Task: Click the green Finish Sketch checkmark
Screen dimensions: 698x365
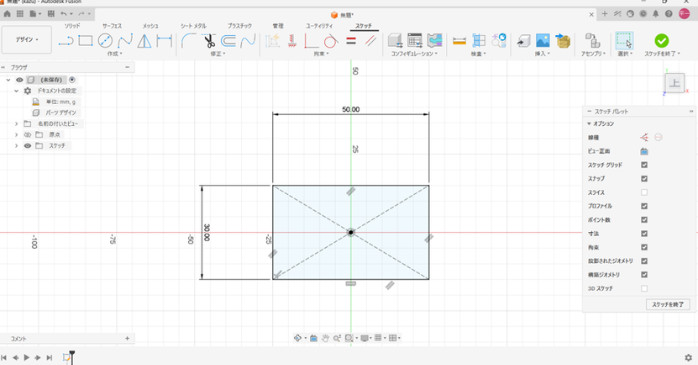Action: tap(661, 41)
